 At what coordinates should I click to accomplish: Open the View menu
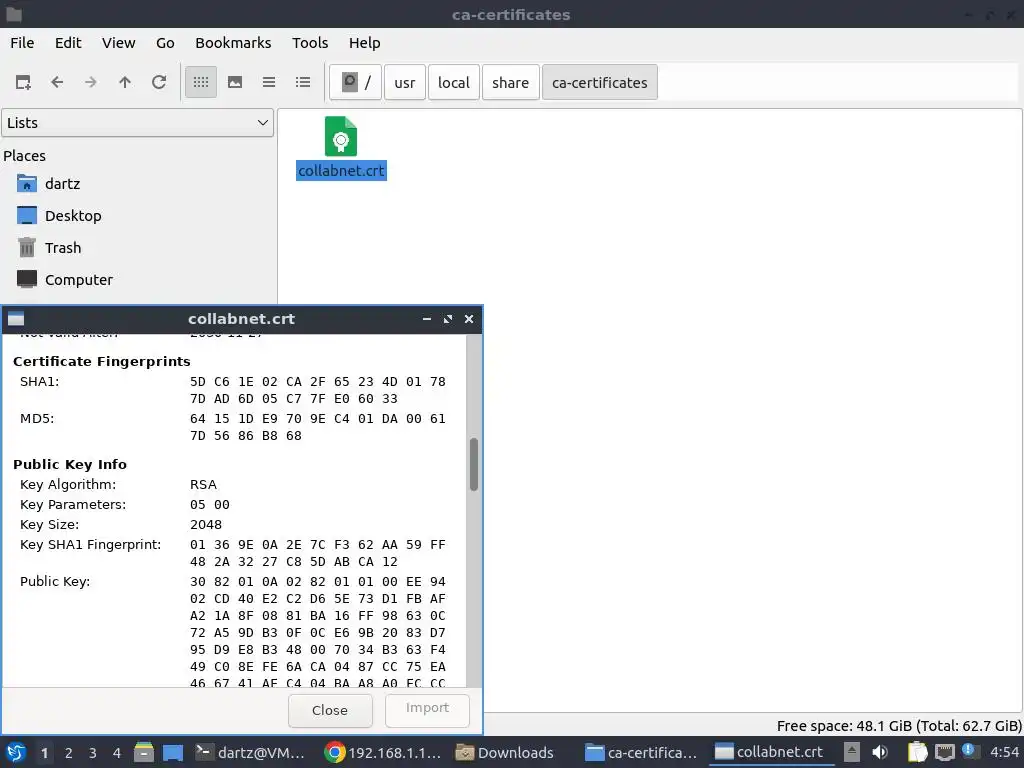[118, 43]
